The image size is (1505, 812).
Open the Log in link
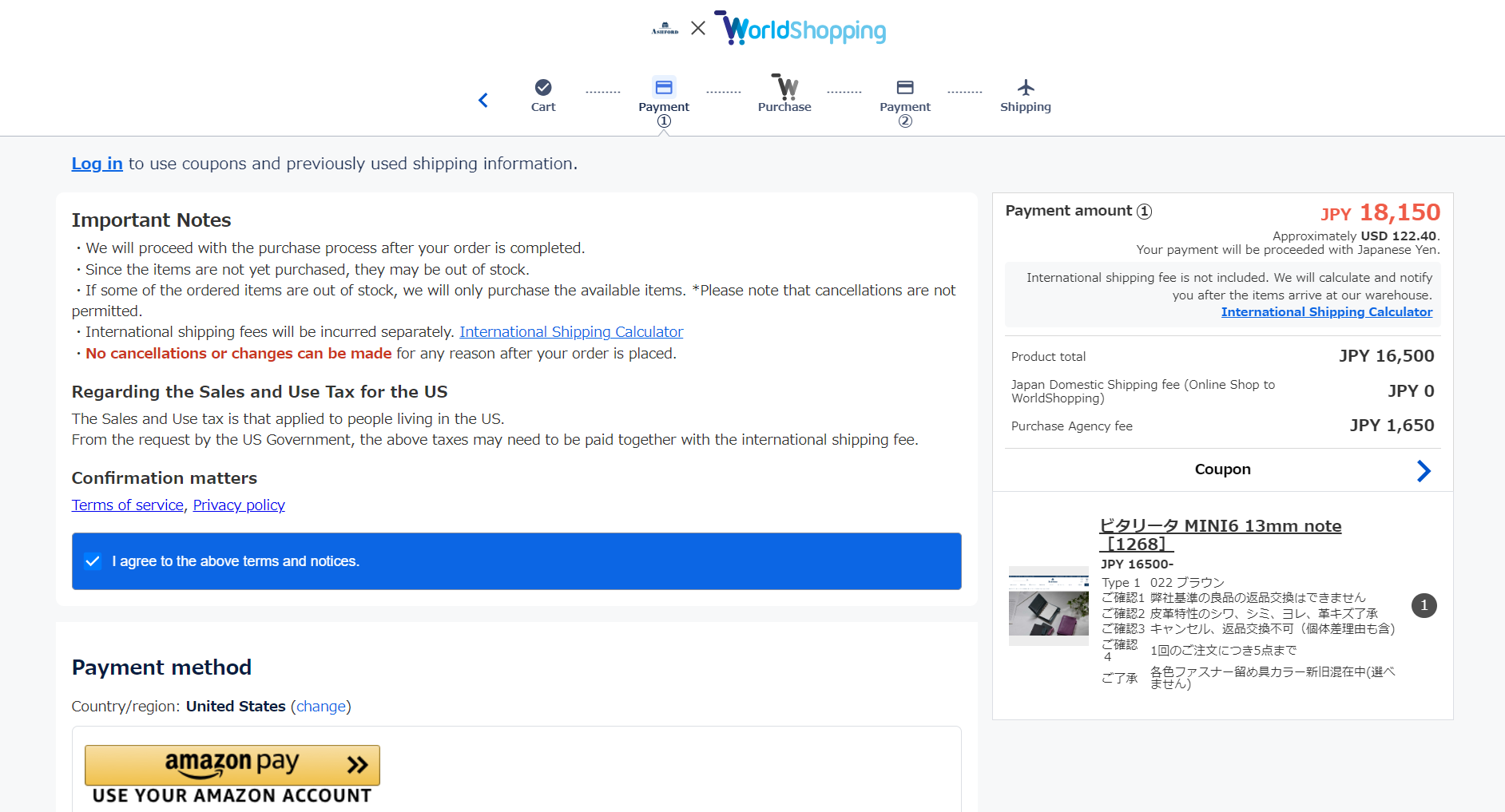coord(97,164)
